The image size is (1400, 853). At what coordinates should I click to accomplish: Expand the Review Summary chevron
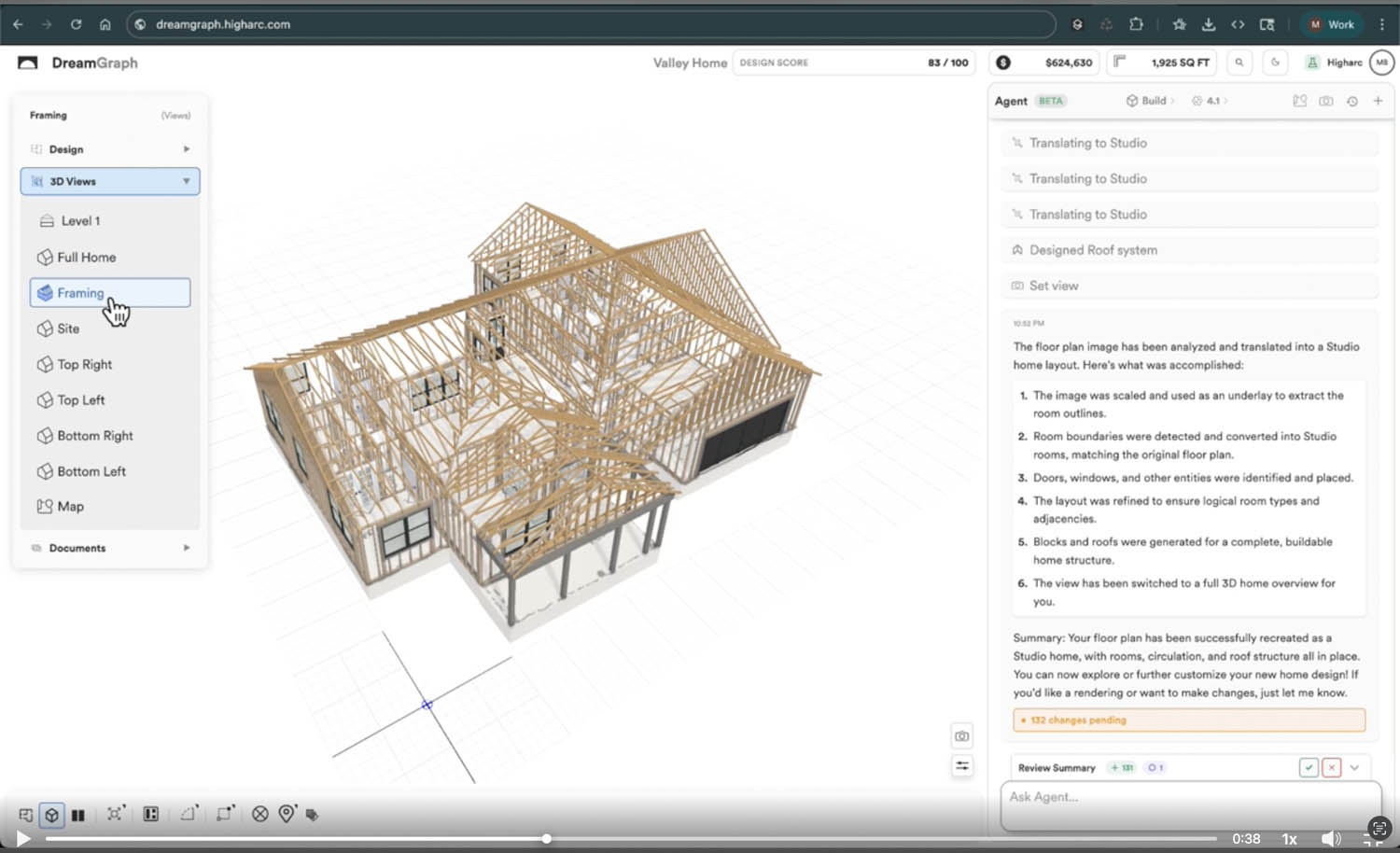tap(1354, 767)
